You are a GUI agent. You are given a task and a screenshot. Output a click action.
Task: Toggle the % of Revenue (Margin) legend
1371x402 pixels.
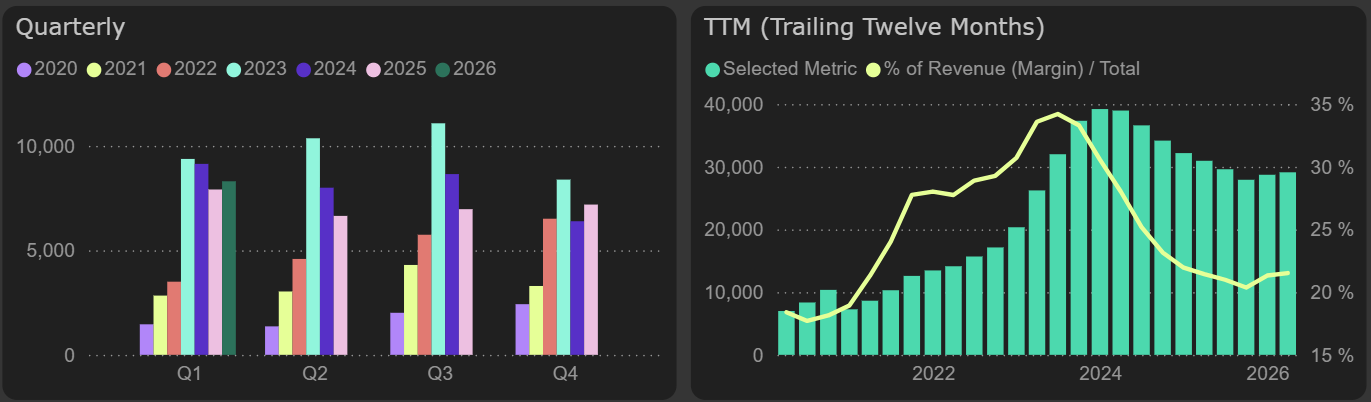(1011, 69)
